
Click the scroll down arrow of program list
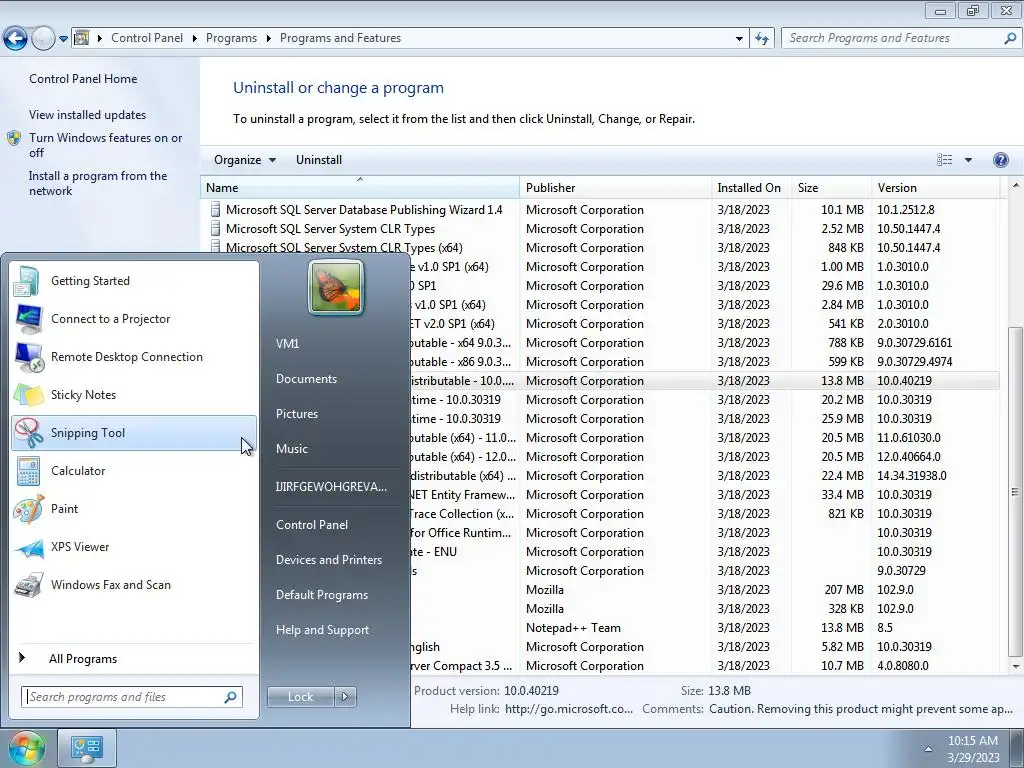tap(1016, 666)
